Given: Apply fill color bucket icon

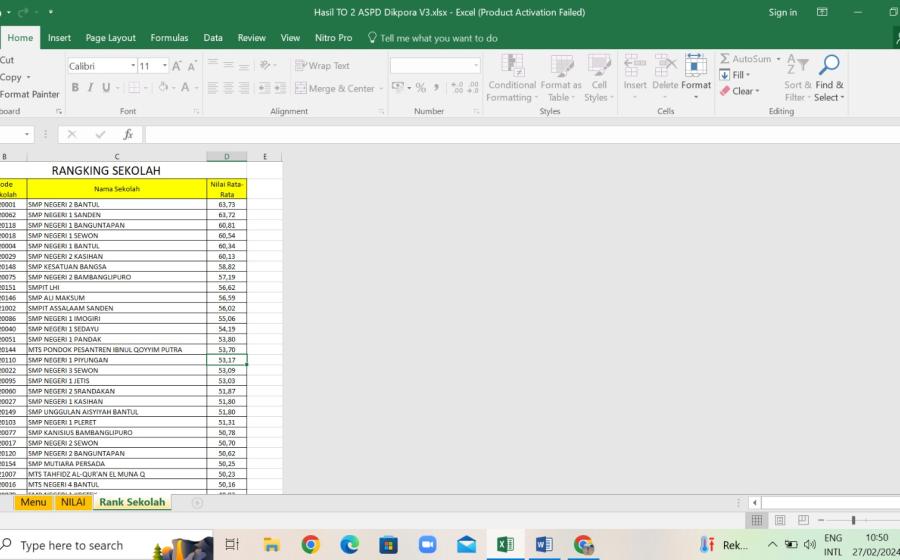Looking at the screenshot, I should click(164, 87).
